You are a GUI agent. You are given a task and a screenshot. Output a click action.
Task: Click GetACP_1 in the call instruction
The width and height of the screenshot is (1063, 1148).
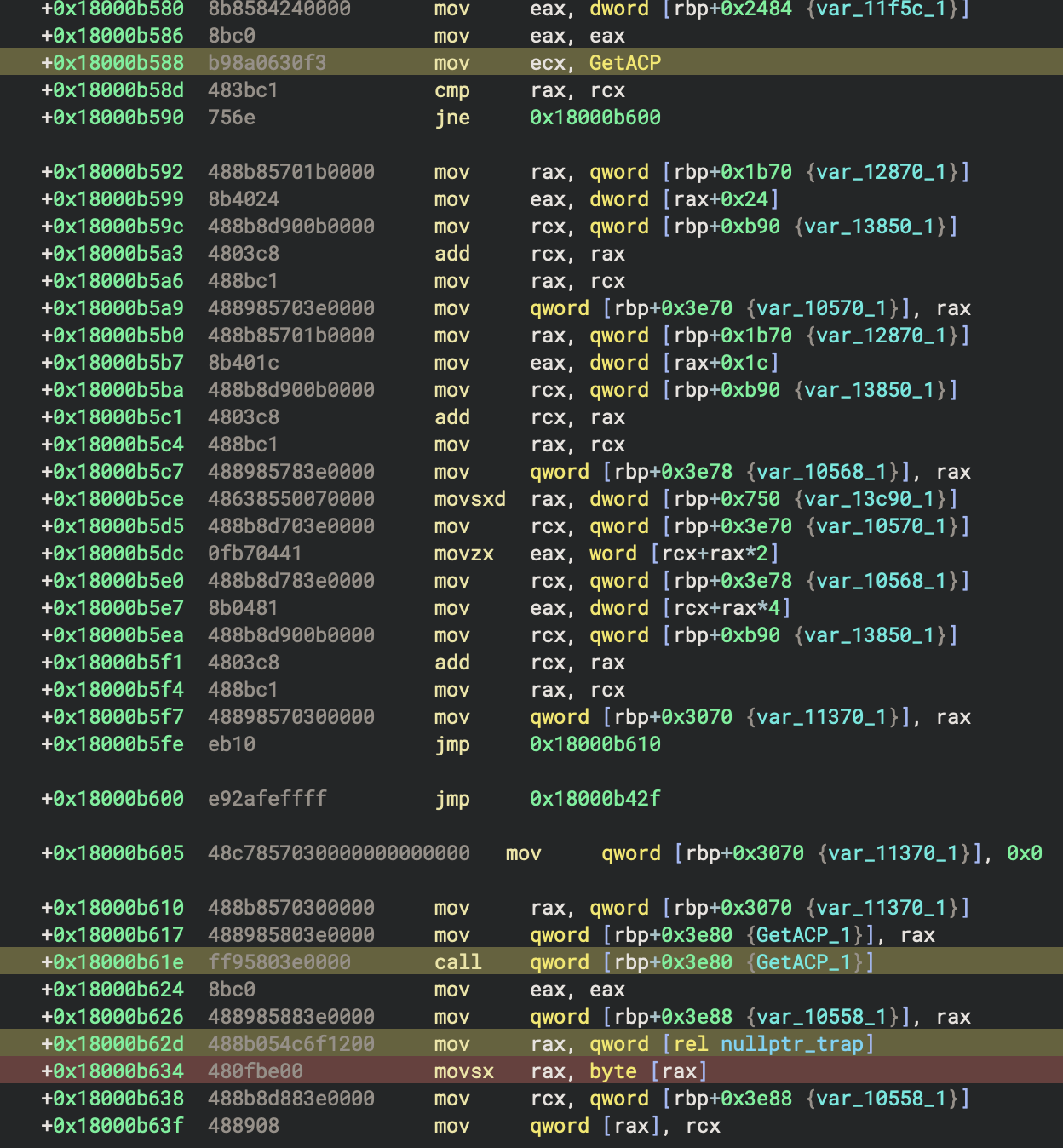803,962
